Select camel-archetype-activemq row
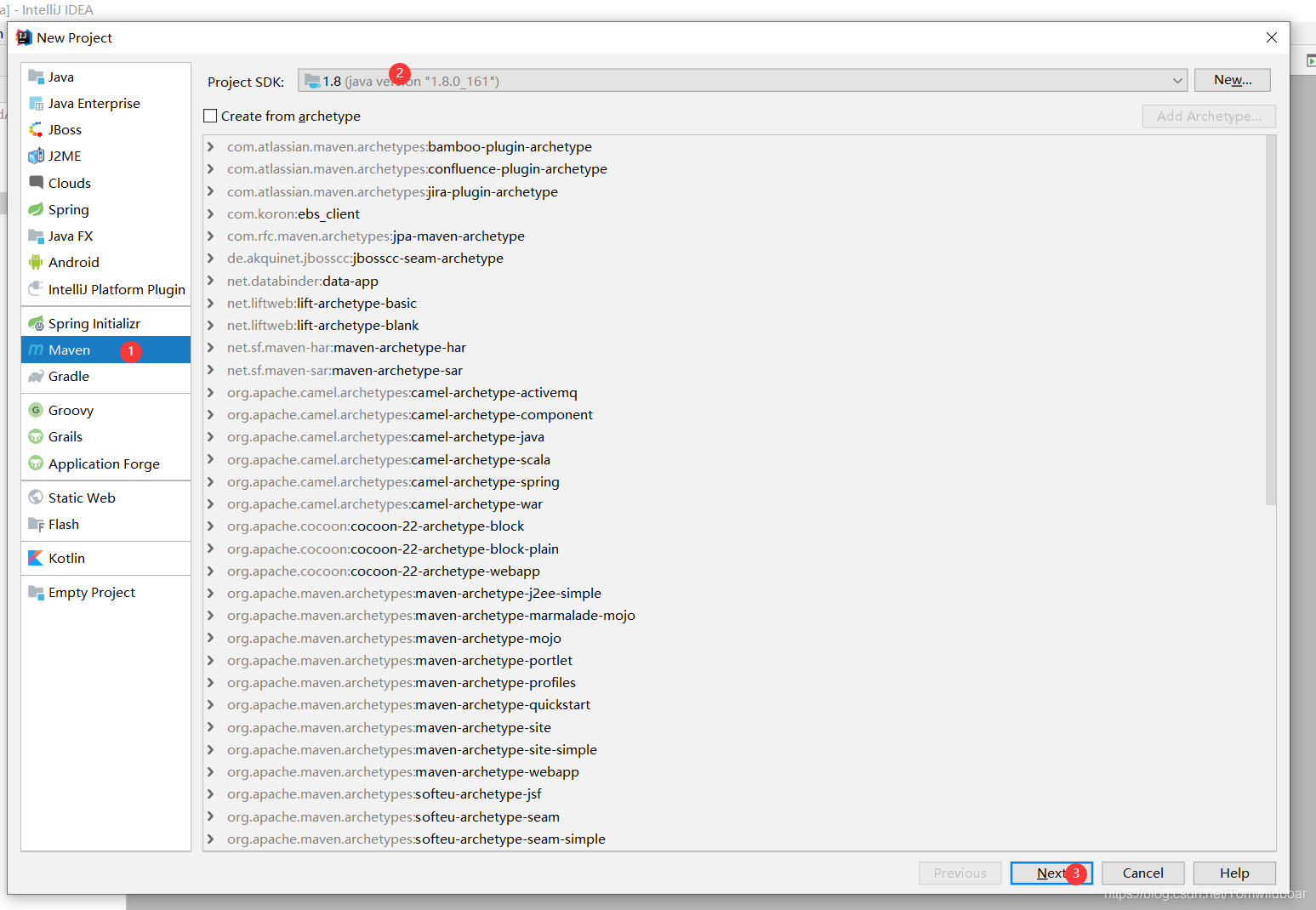This screenshot has height=910, width=1316. 734,393
